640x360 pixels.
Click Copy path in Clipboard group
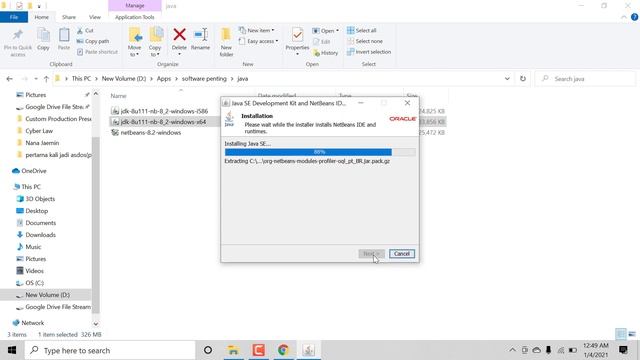click(x=93, y=41)
